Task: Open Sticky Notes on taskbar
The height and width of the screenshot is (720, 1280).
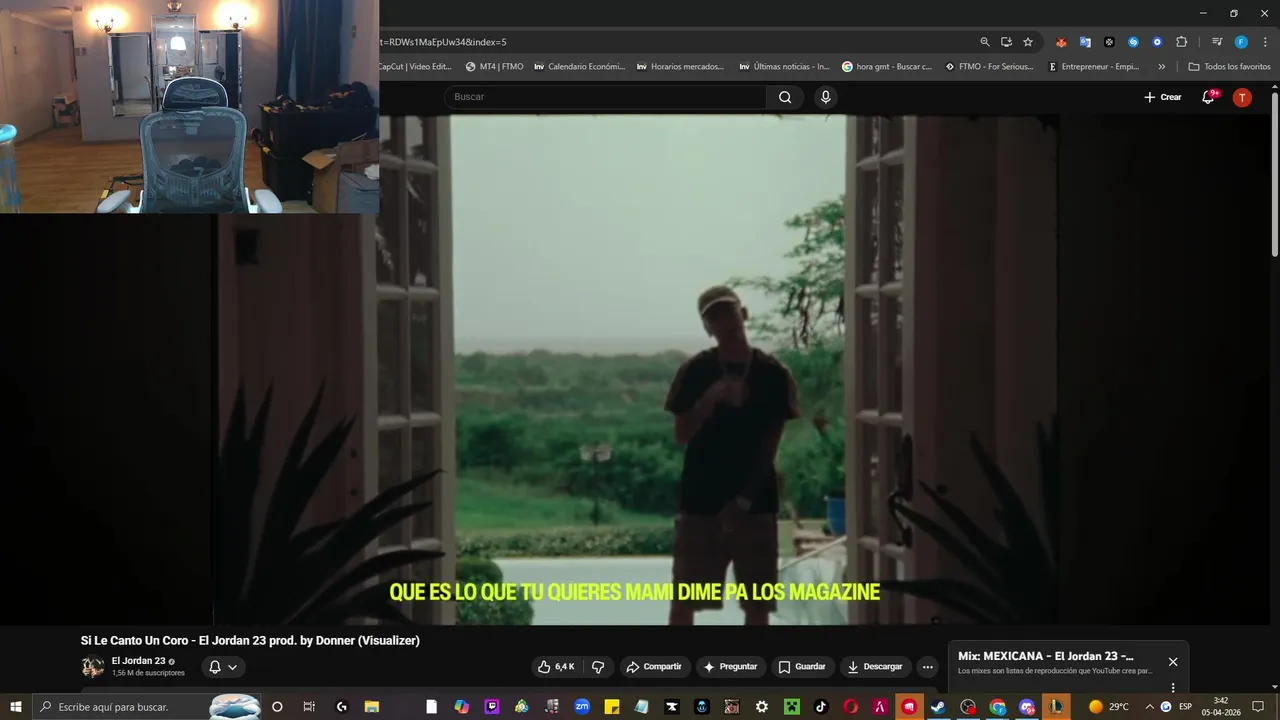Action: click(612, 707)
